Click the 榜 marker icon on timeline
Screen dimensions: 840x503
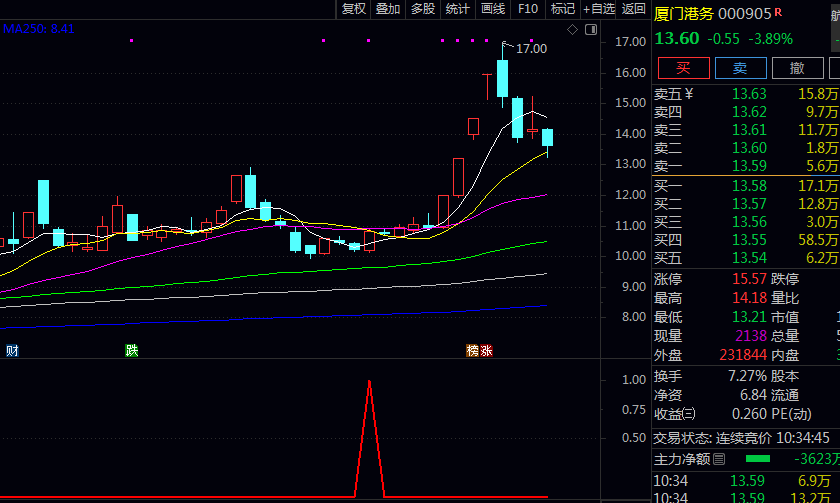(472, 351)
